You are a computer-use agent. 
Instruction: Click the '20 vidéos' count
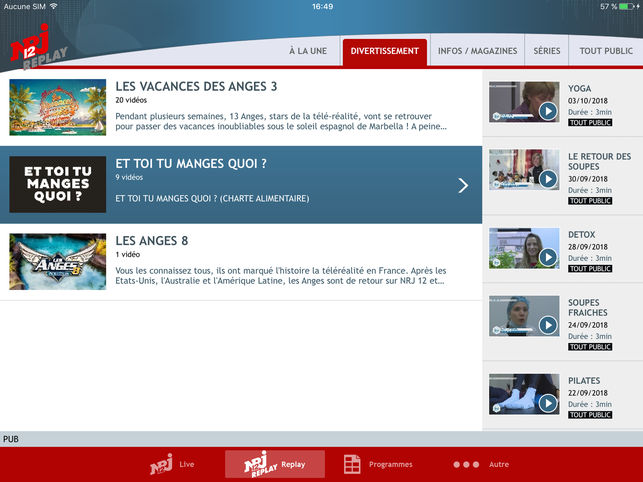131,100
